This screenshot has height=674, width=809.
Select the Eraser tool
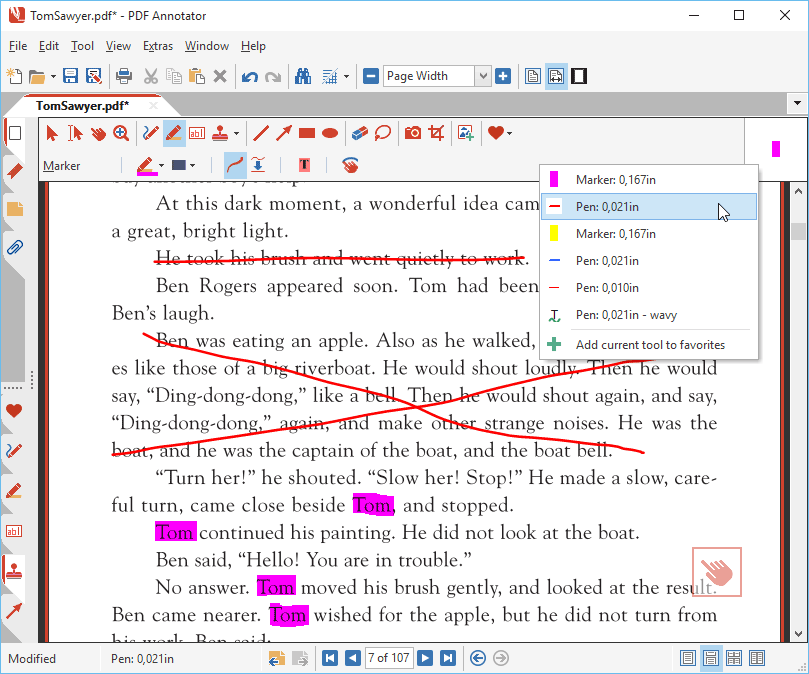pyautogui.click(x=360, y=134)
